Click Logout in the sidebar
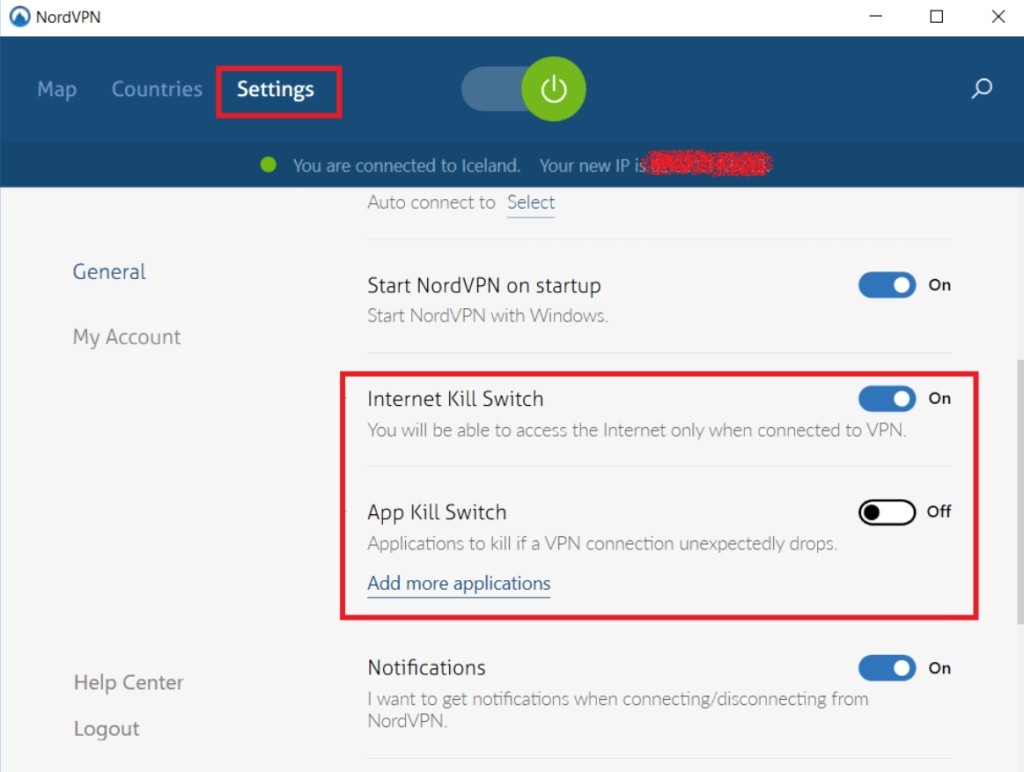1024x772 pixels. [x=106, y=729]
